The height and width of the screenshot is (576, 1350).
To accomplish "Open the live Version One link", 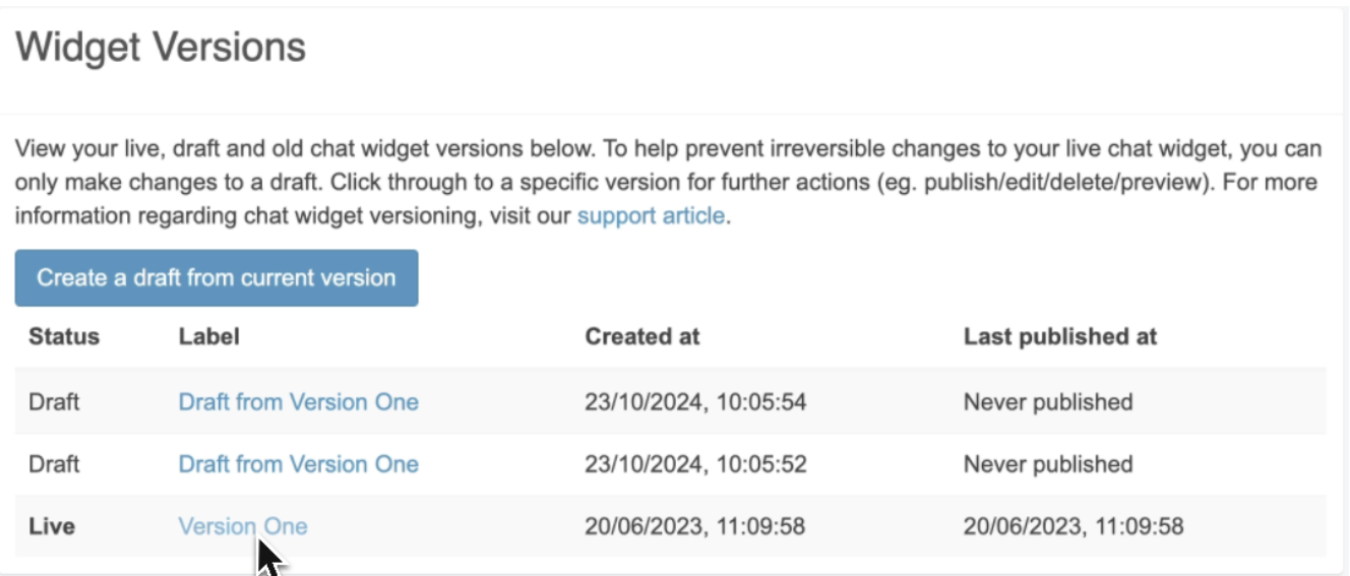I will tap(243, 526).
